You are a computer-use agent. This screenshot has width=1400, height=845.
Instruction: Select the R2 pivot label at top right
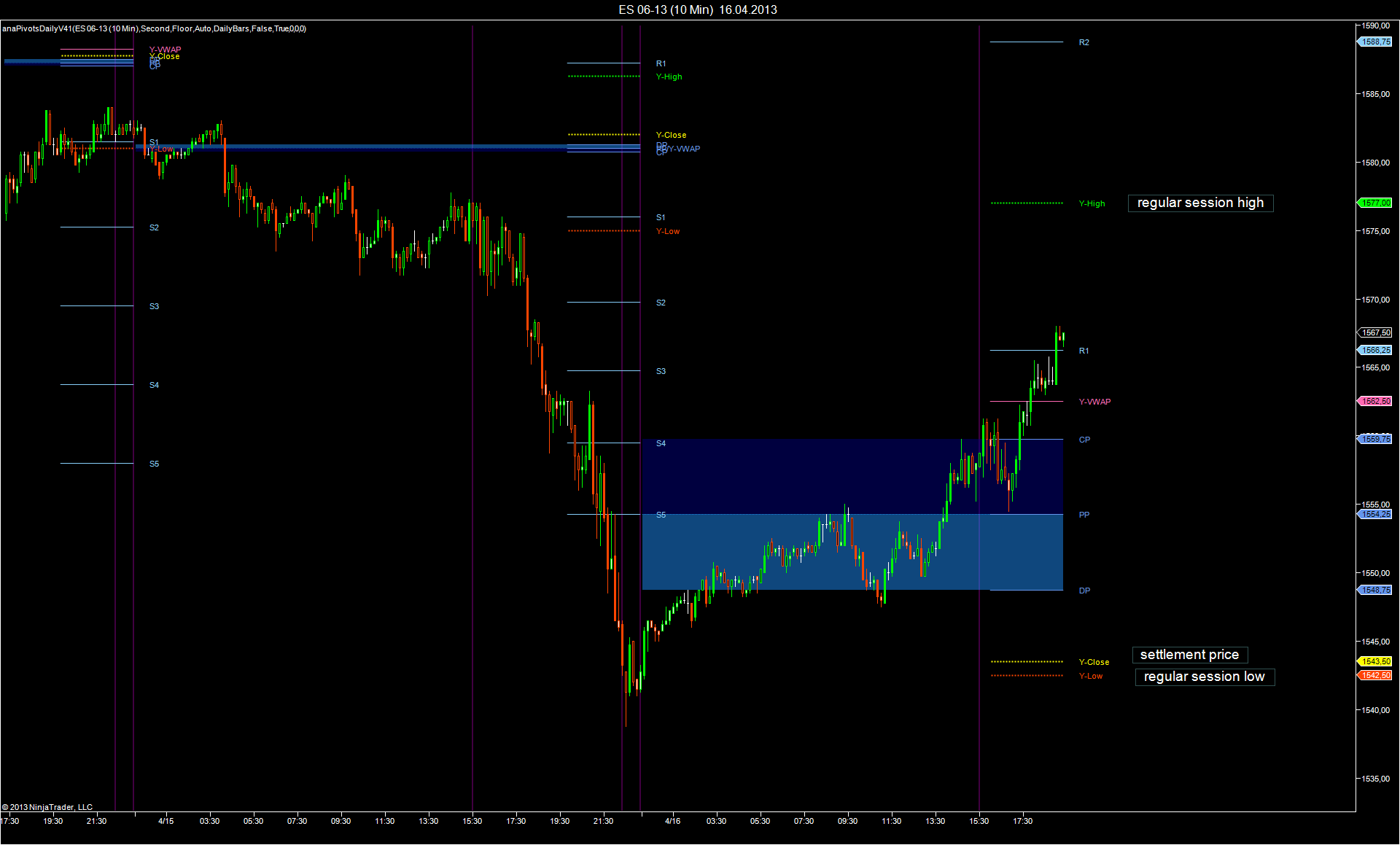click(x=1084, y=43)
